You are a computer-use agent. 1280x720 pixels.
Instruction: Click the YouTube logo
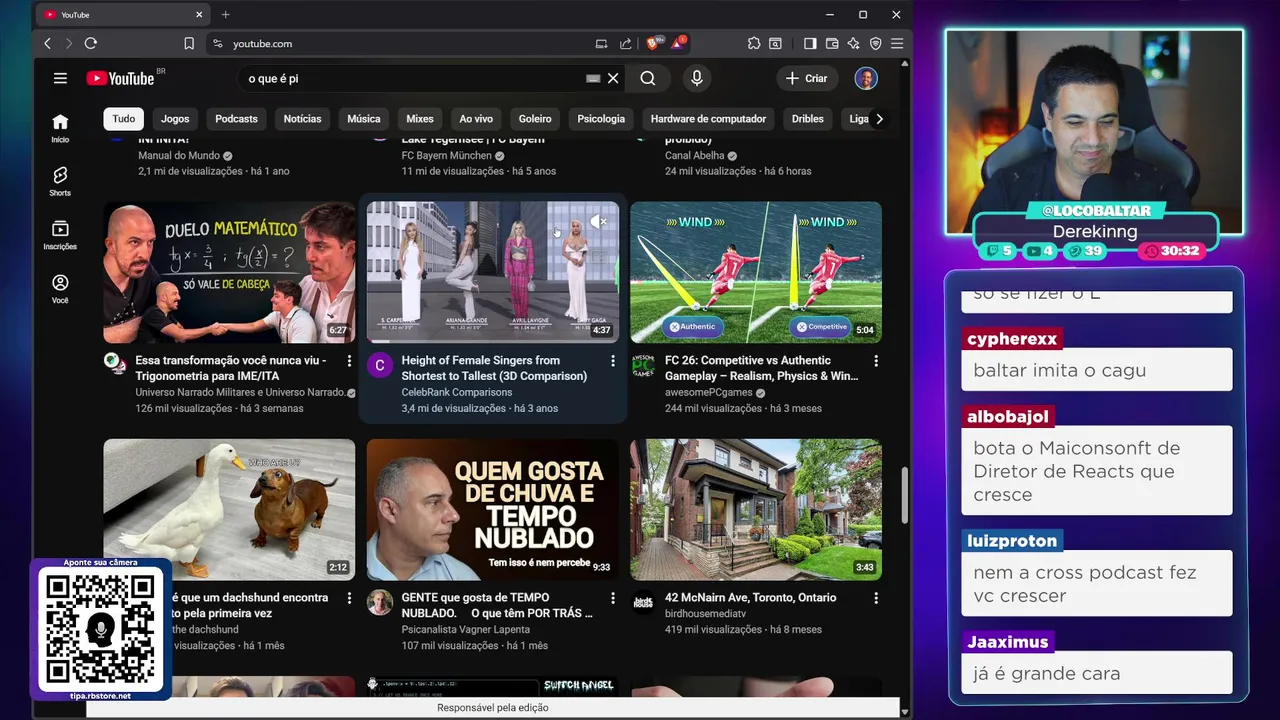(x=120, y=78)
